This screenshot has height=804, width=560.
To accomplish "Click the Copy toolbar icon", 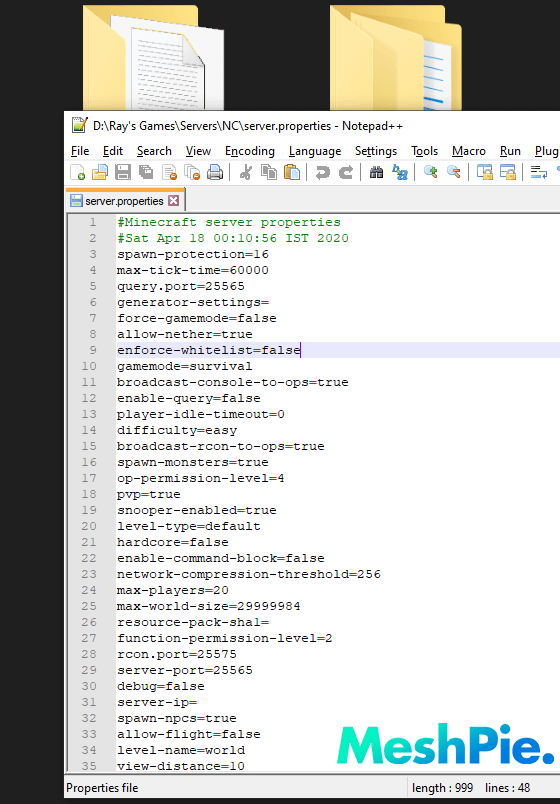I will coord(269,172).
